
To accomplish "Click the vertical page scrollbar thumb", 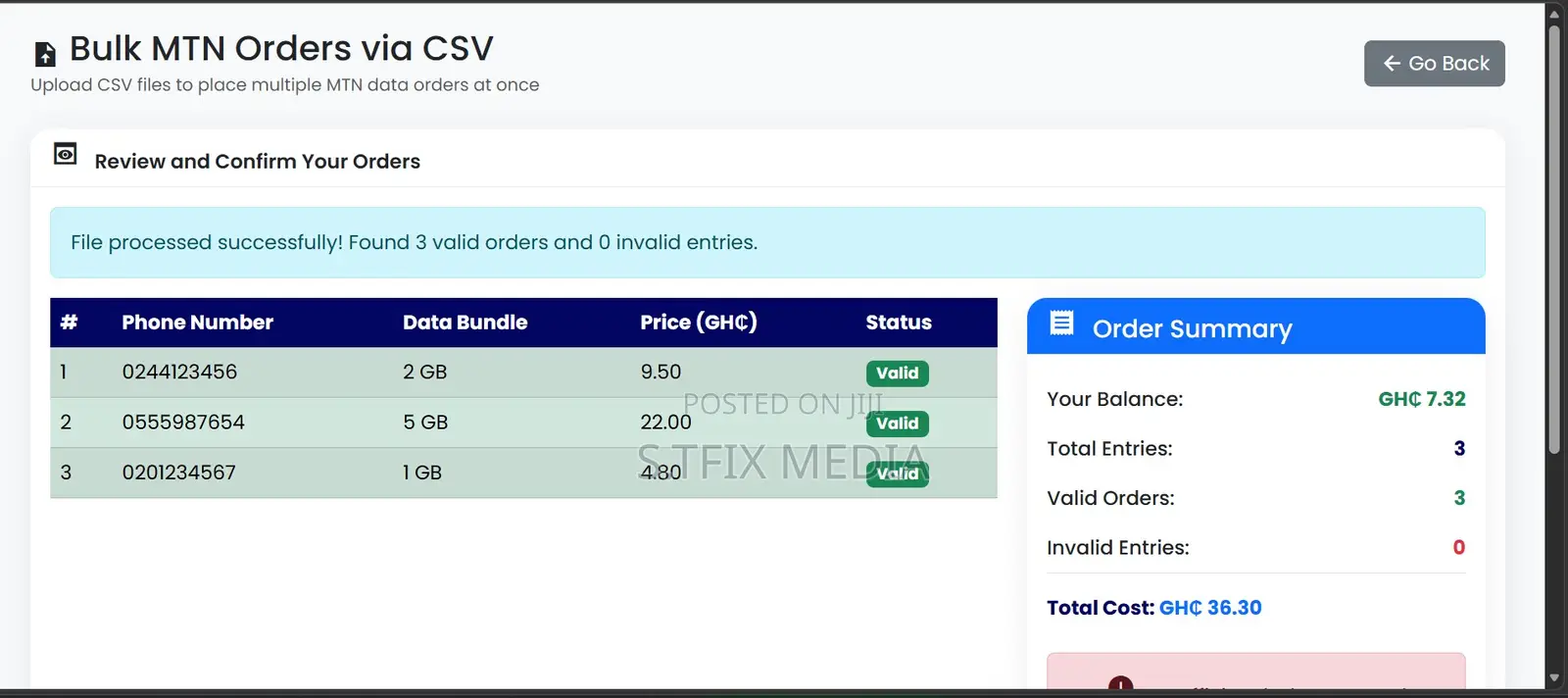I will tap(1554, 238).
